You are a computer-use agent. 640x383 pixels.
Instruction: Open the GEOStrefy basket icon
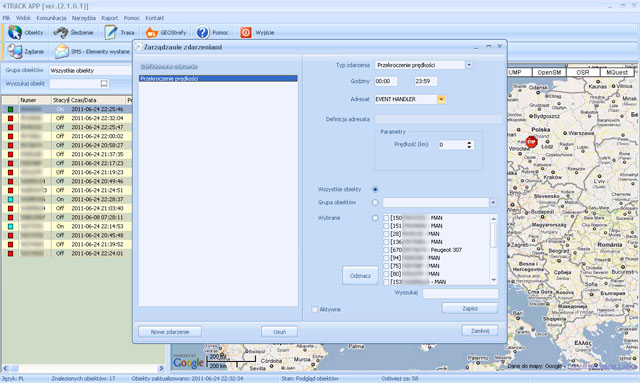point(151,32)
